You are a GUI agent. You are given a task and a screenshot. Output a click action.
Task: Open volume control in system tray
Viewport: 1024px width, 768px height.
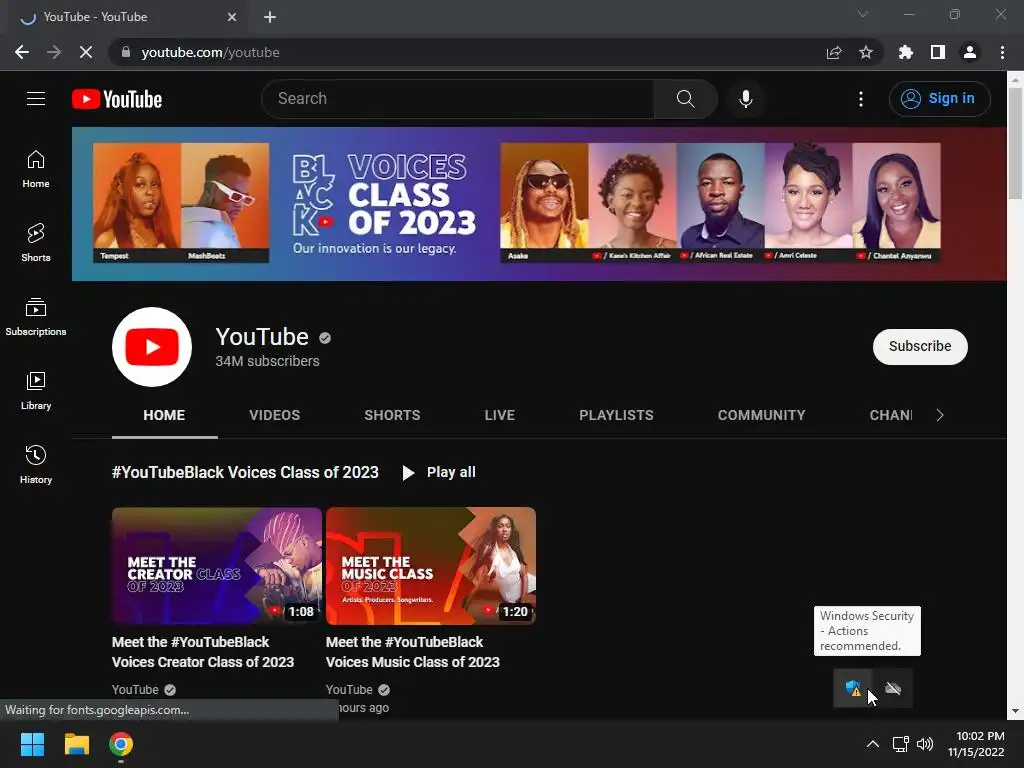pyautogui.click(x=925, y=744)
